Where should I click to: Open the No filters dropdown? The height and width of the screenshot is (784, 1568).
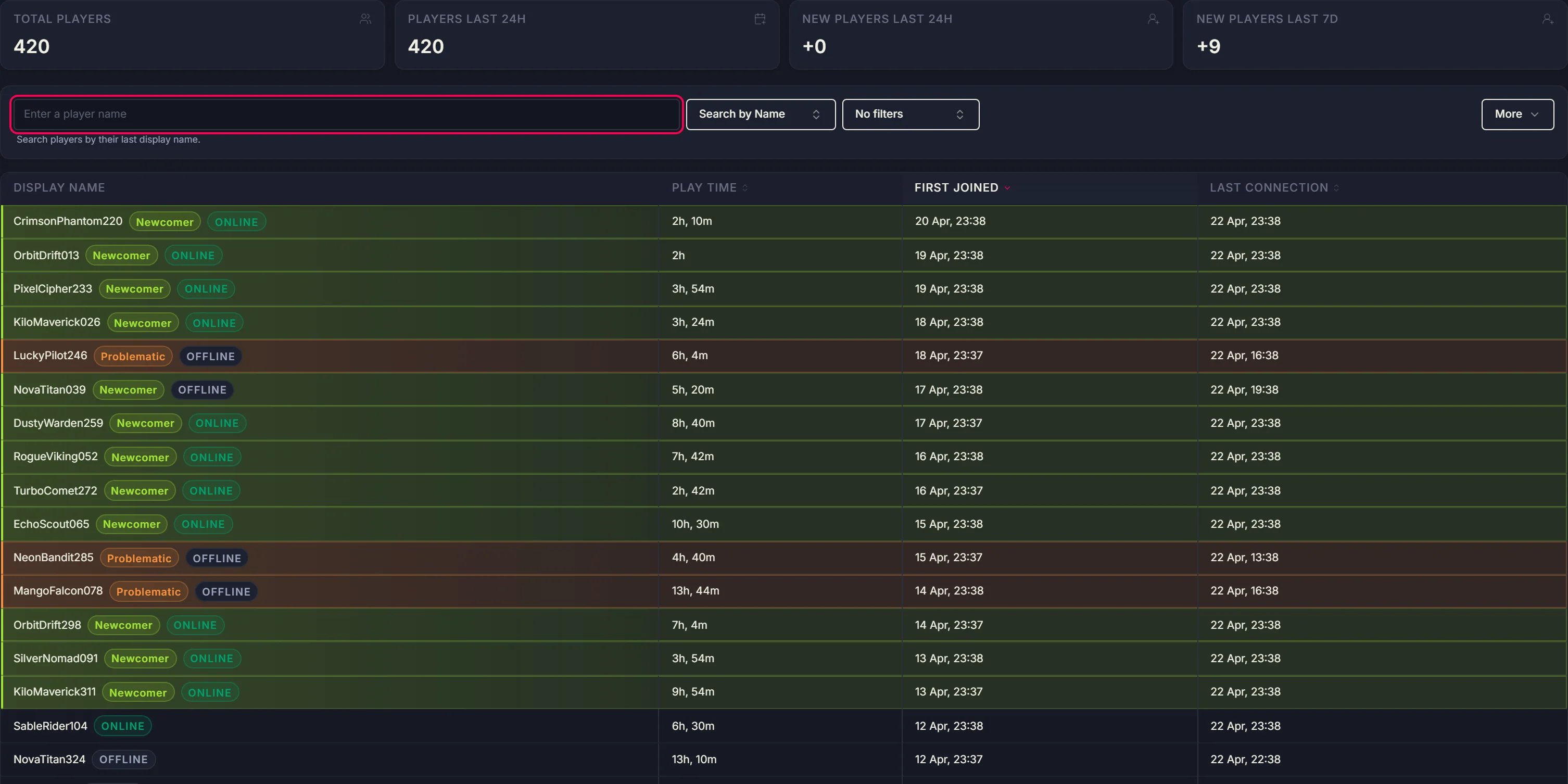tap(911, 115)
